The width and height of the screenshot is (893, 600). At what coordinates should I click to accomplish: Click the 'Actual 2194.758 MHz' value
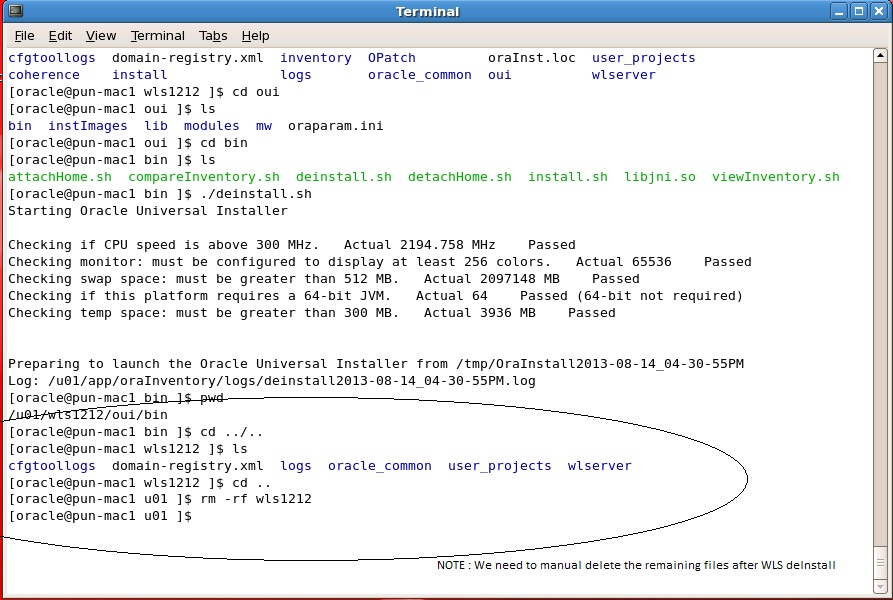pos(419,245)
